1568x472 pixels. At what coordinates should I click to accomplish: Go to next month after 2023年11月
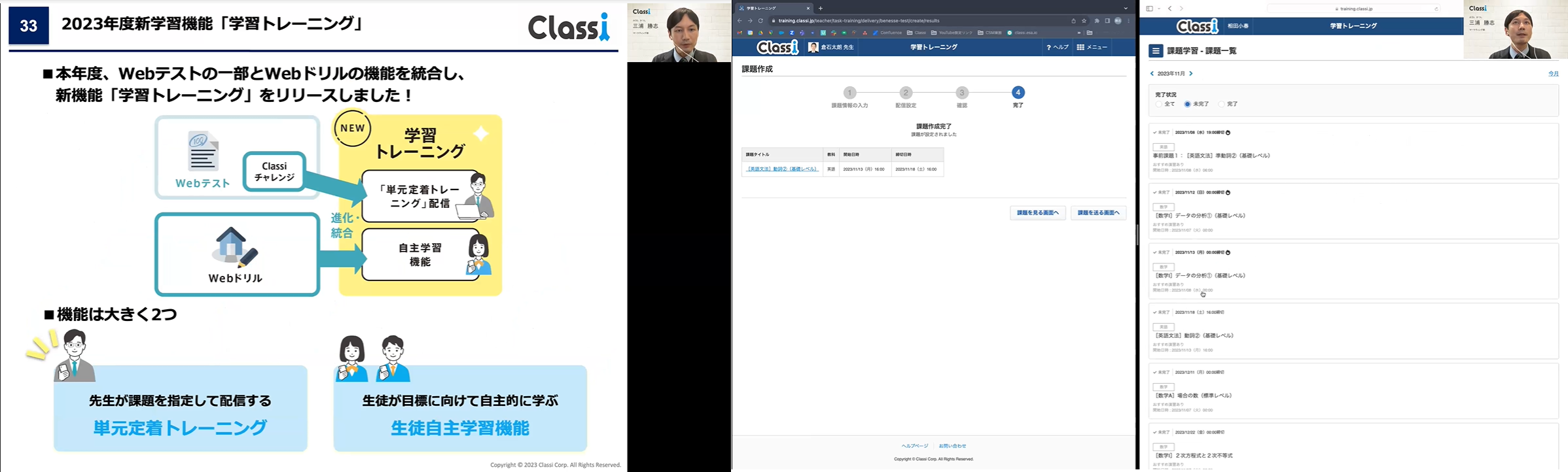[1191, 74]
